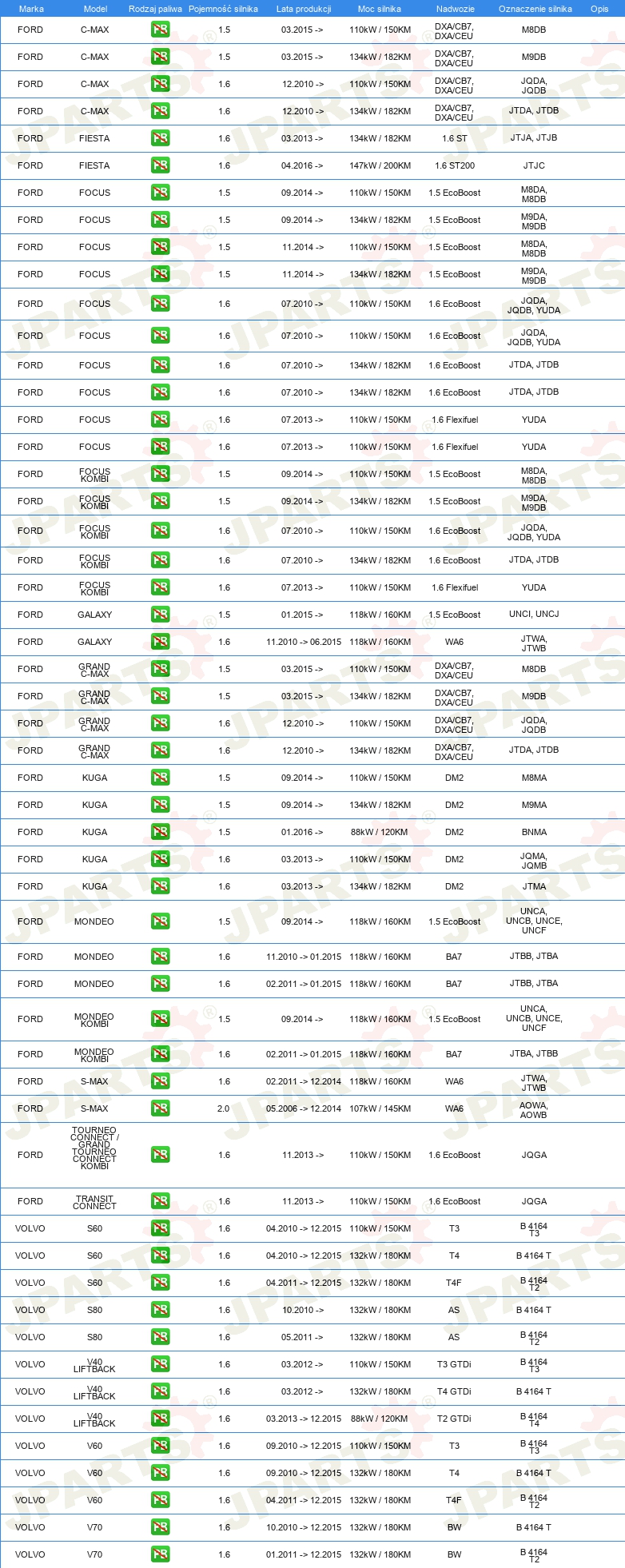Select the 1.6 ST200 body cell
The image size is (625, 1568).
pos(455,165)
